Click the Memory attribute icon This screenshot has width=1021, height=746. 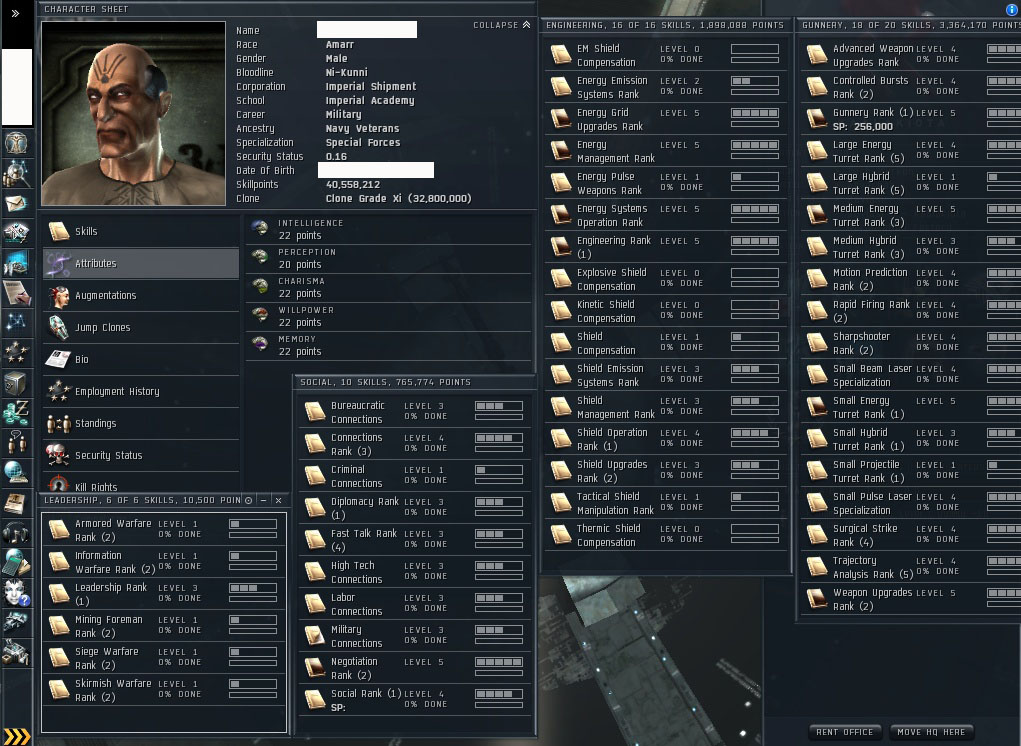click(260, 344)
